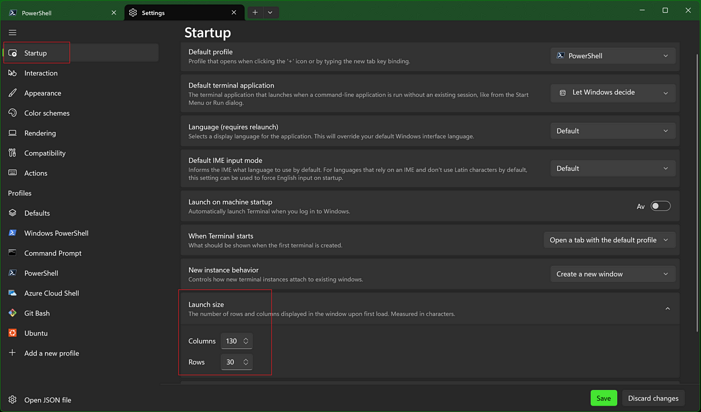The width and height of the screenshot is (701, 412).
Task: Open the Appearance settings page
Action: point(80,93)
